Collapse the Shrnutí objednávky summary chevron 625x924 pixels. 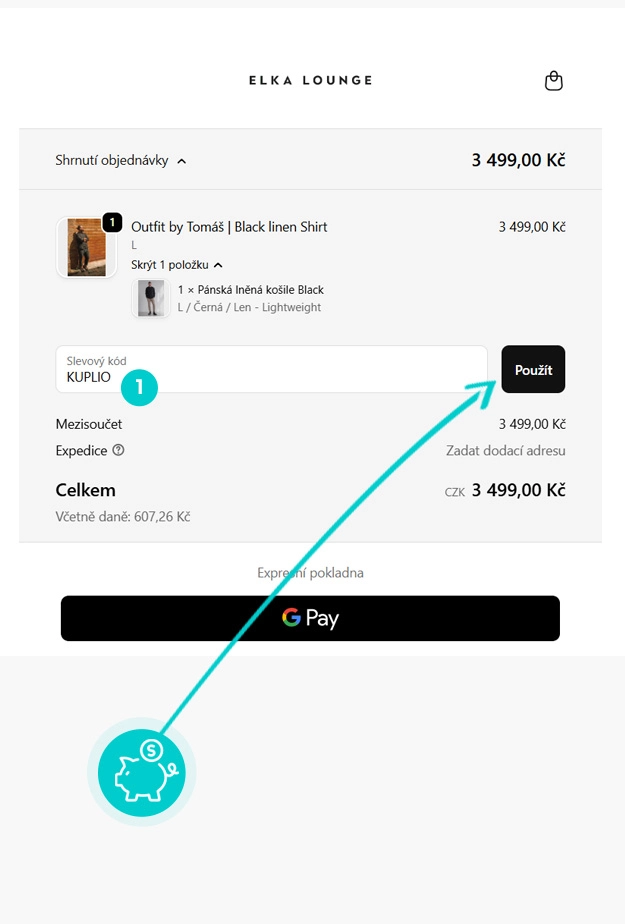coord(181,161)
